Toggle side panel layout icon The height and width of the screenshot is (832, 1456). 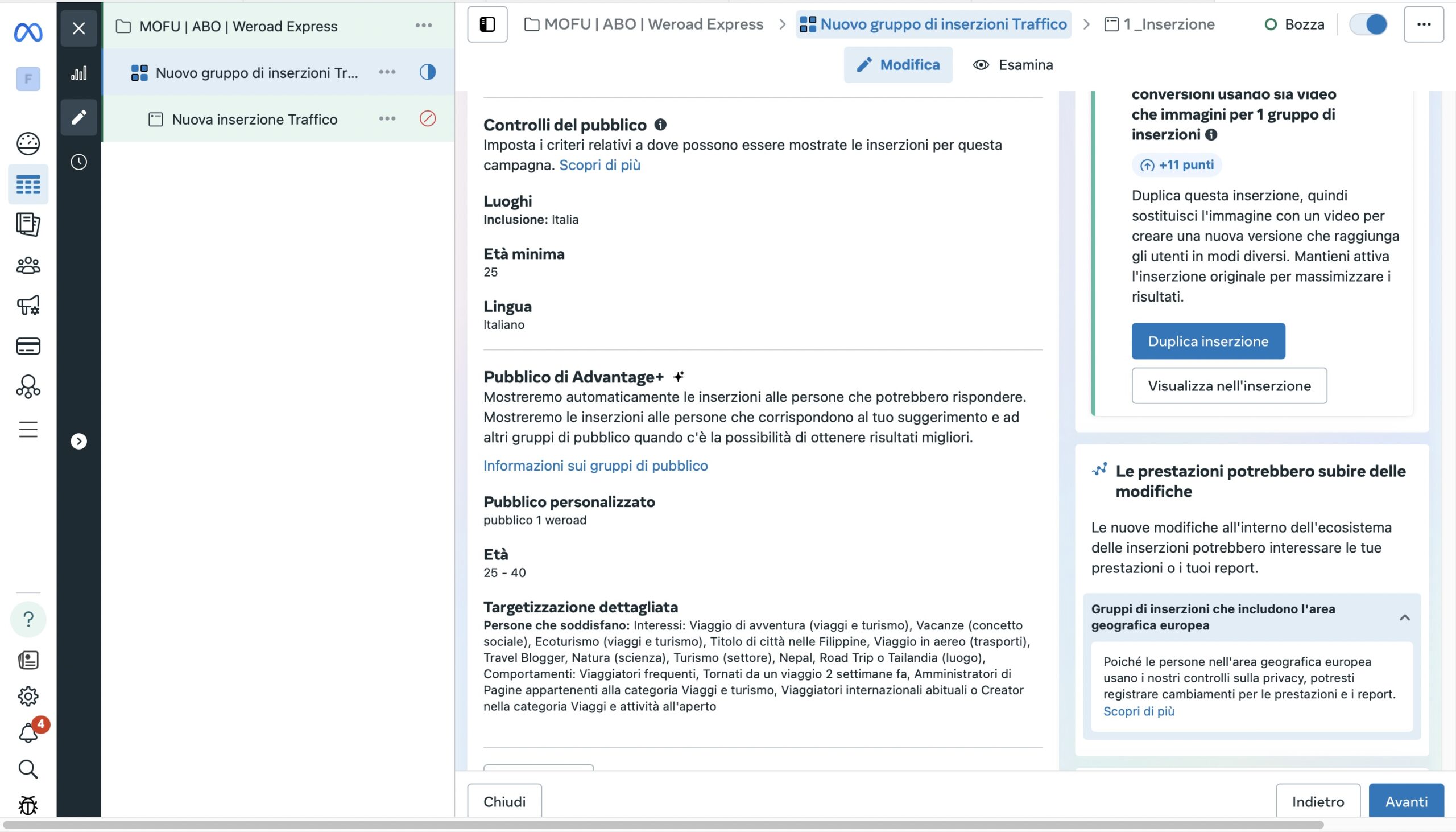click(x=487, y=24)
